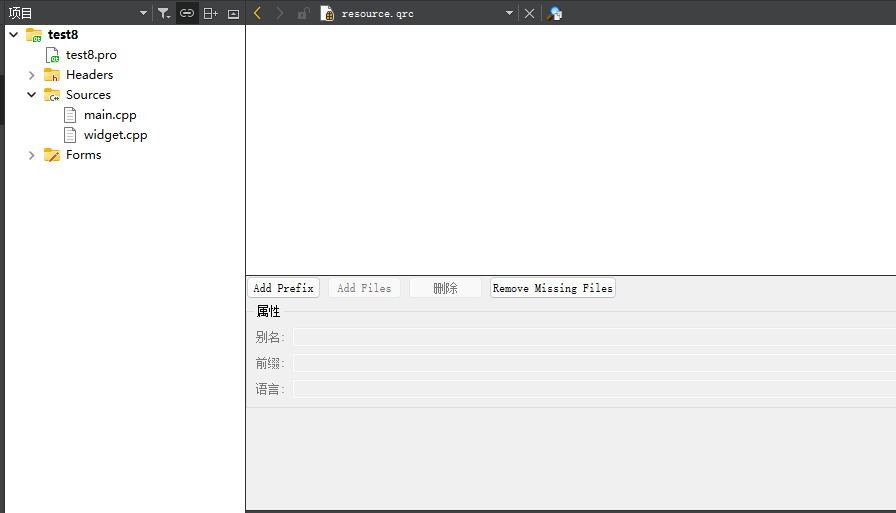Select test8.pro file

tap(91, 55)
